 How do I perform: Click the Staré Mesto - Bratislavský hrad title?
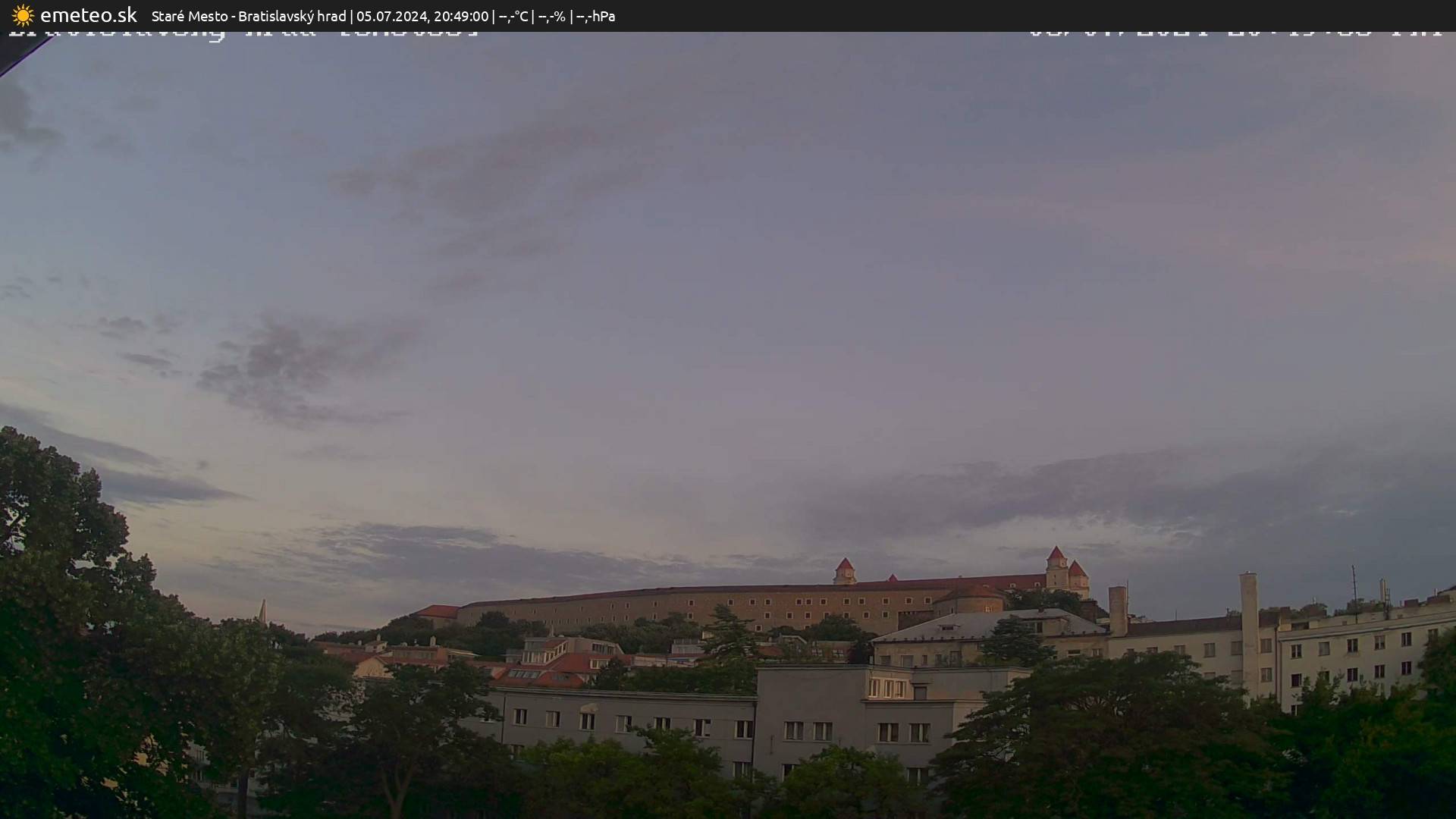coord(248,16)
